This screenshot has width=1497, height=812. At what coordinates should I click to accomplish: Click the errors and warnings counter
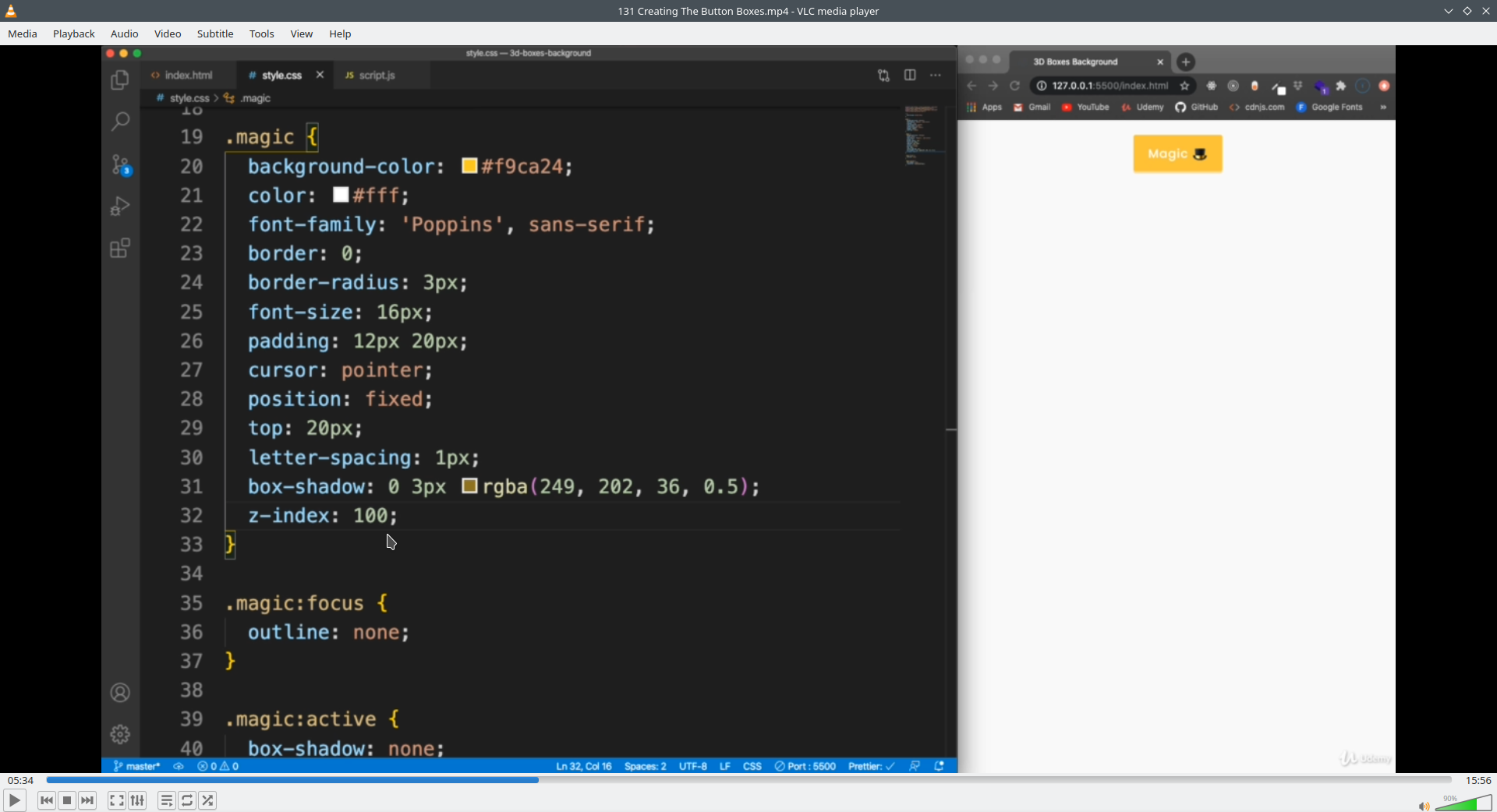(x=218, y=766)
